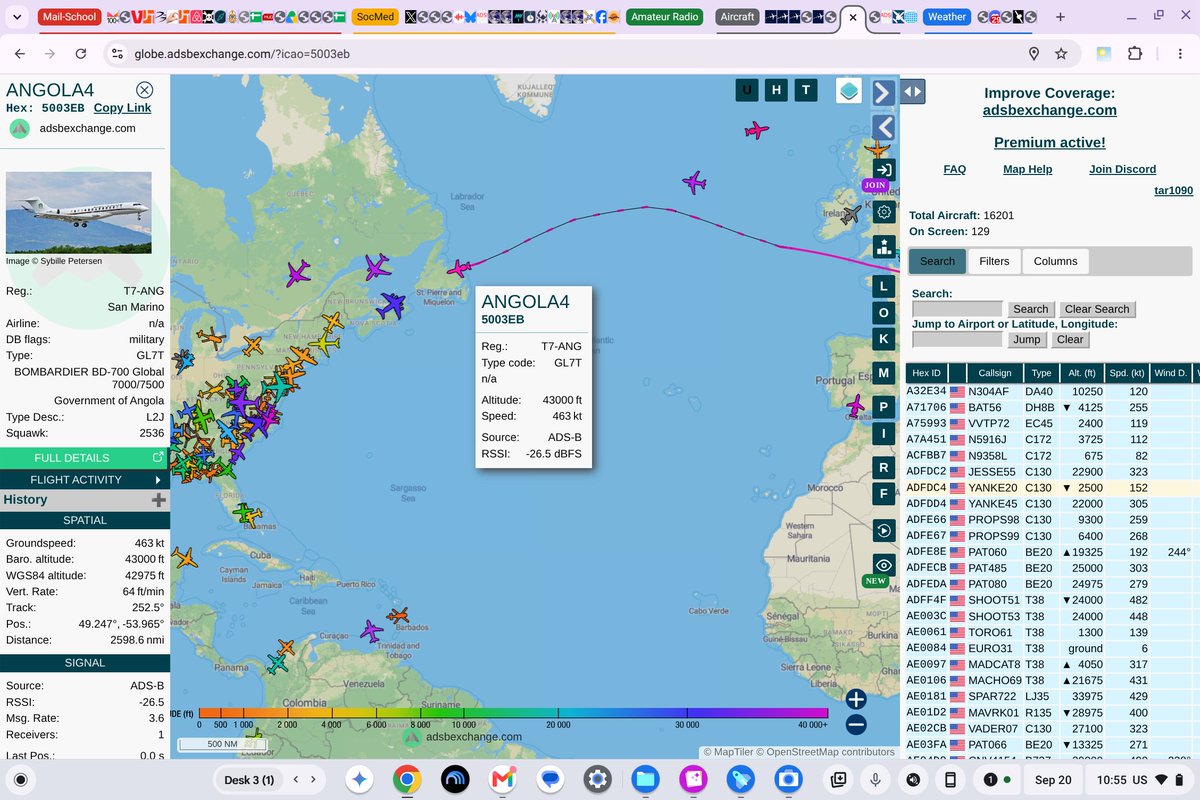Open browser extensions puzzle icon
The image size is (1200, 800).
point(1135,53)
